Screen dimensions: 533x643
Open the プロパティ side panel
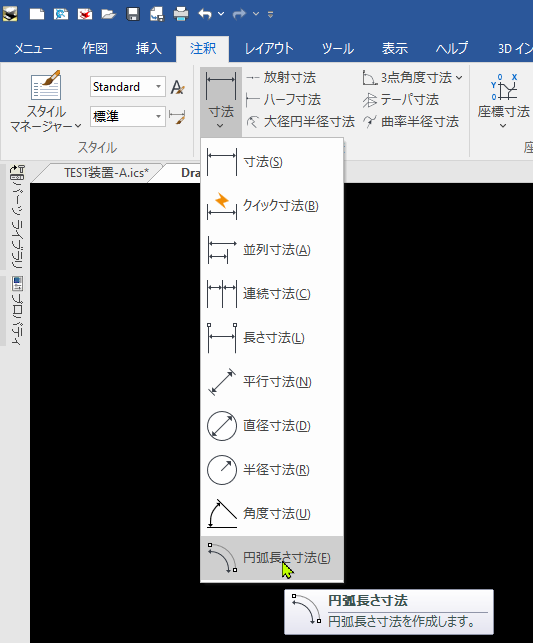click(17, 310)
